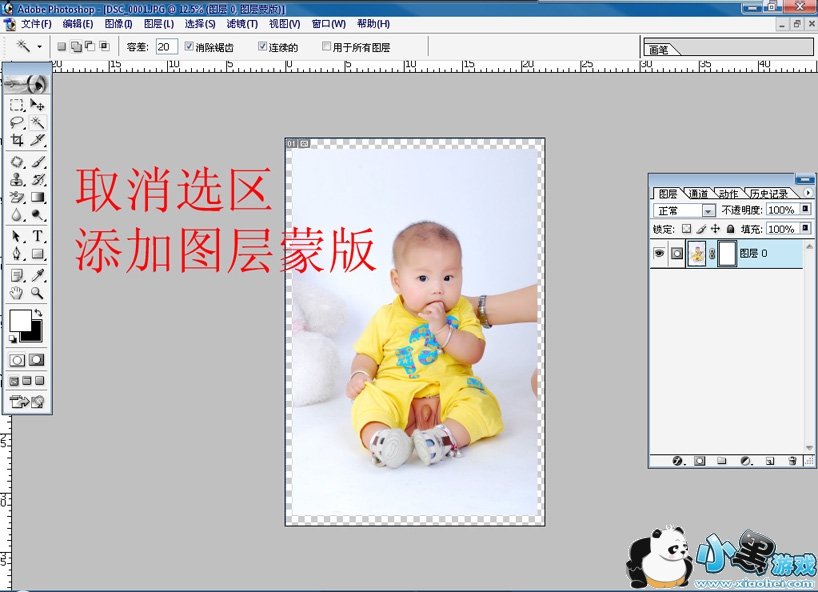Open the layers panel flyout menu
Image resolution: width=818 pixels, height=592 pixels.
(x=808, y=193)
